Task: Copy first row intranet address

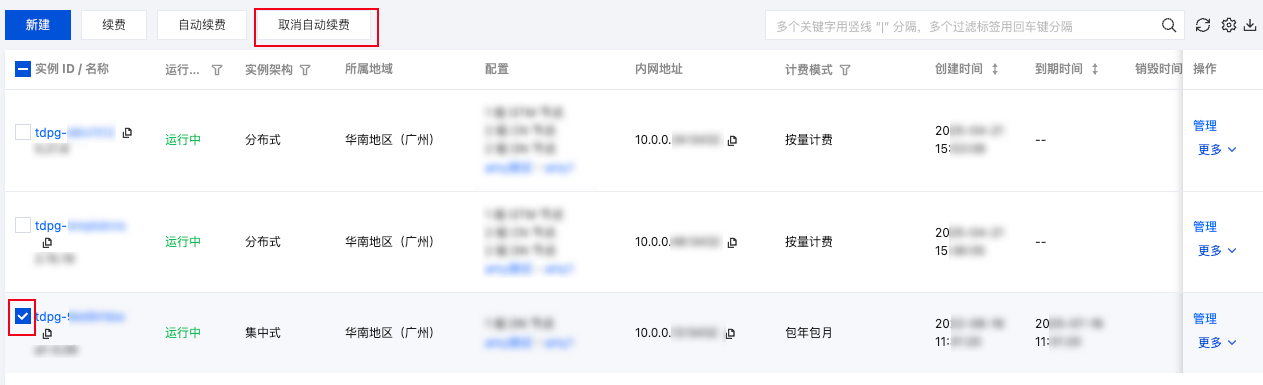Action: 733,140
